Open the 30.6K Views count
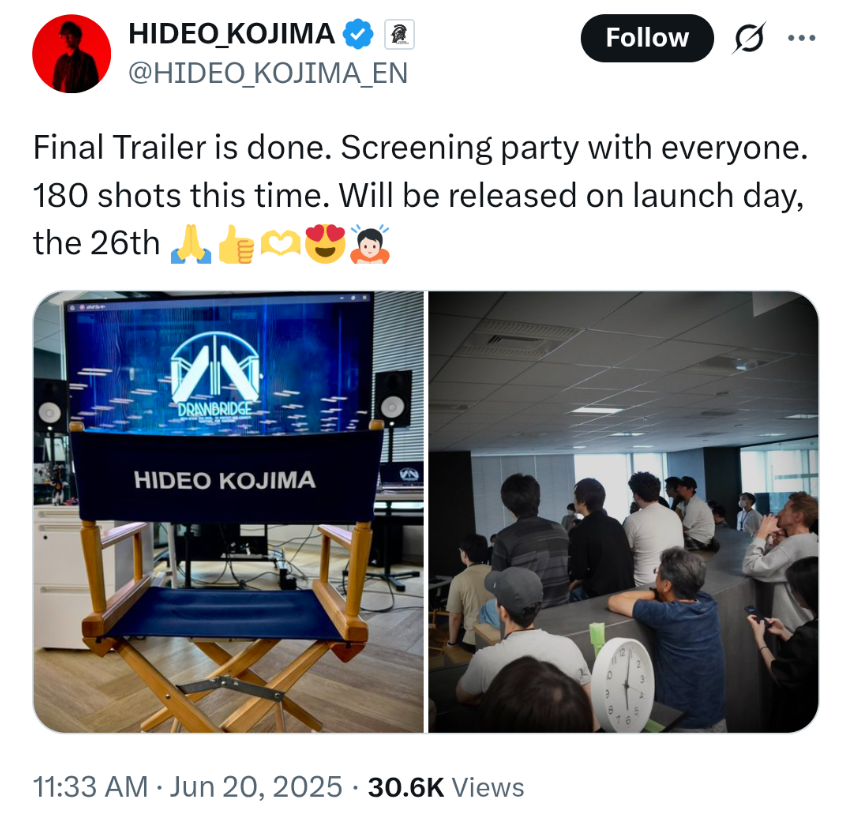The width and height of the screenshot is (853, 826). (446, 787)
